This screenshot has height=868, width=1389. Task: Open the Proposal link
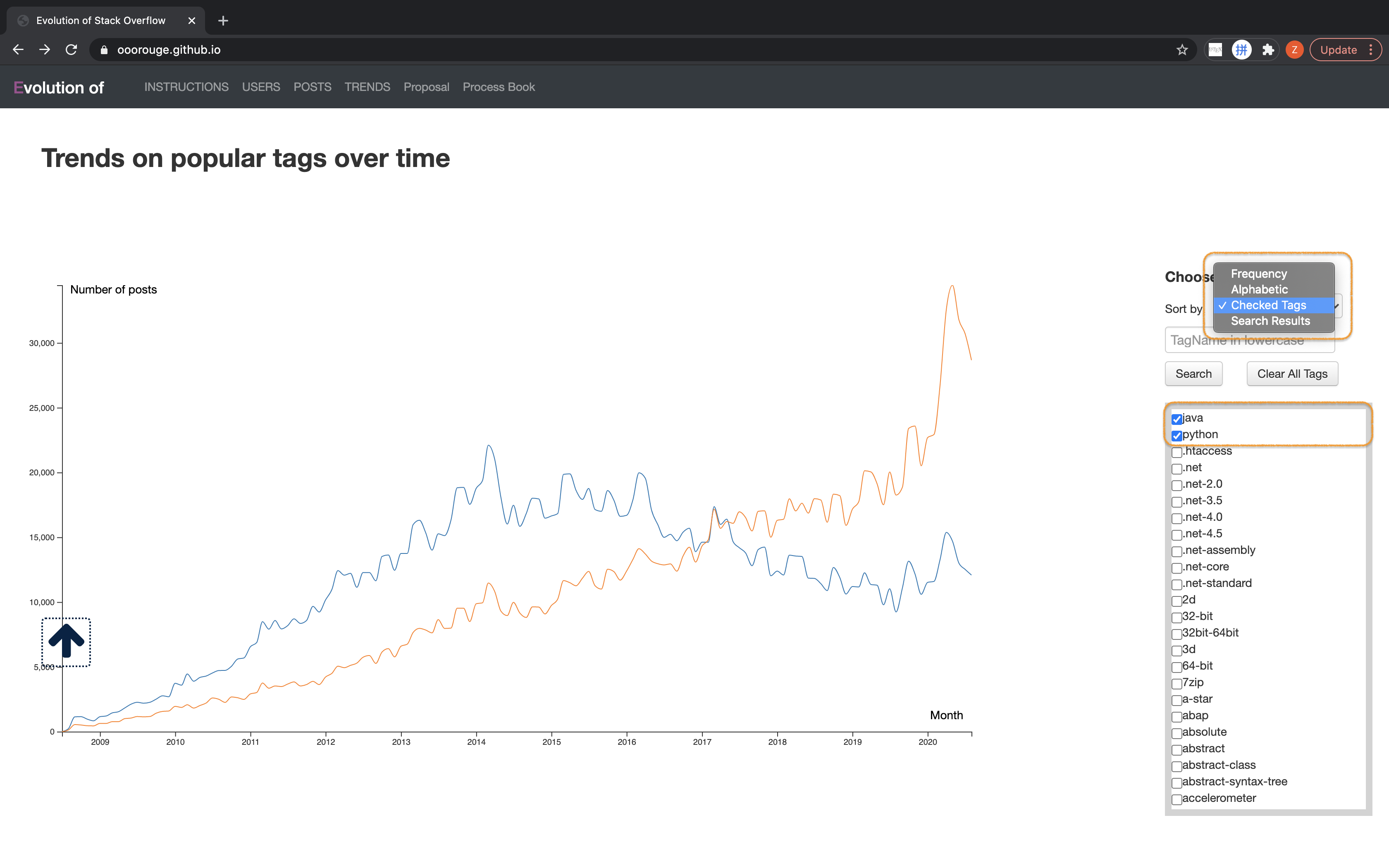(427, 87)
